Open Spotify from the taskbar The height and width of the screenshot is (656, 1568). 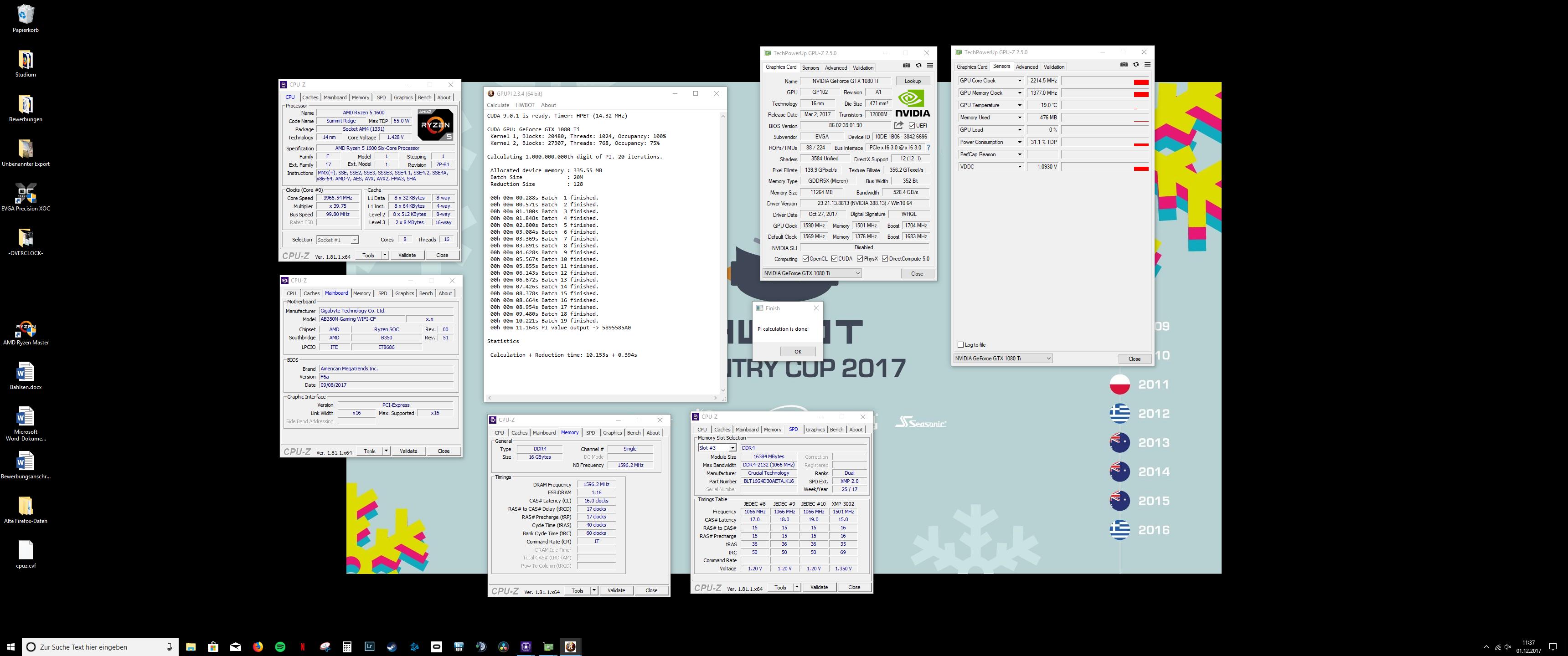pos(280,647)
